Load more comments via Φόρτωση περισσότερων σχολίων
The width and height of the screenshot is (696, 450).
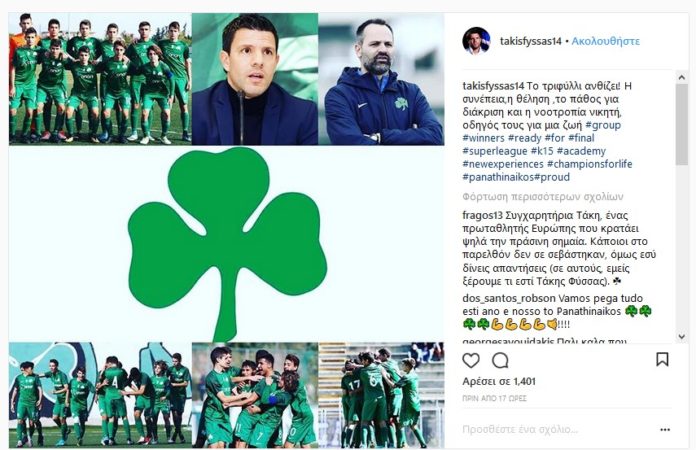(x=542, y=197)
